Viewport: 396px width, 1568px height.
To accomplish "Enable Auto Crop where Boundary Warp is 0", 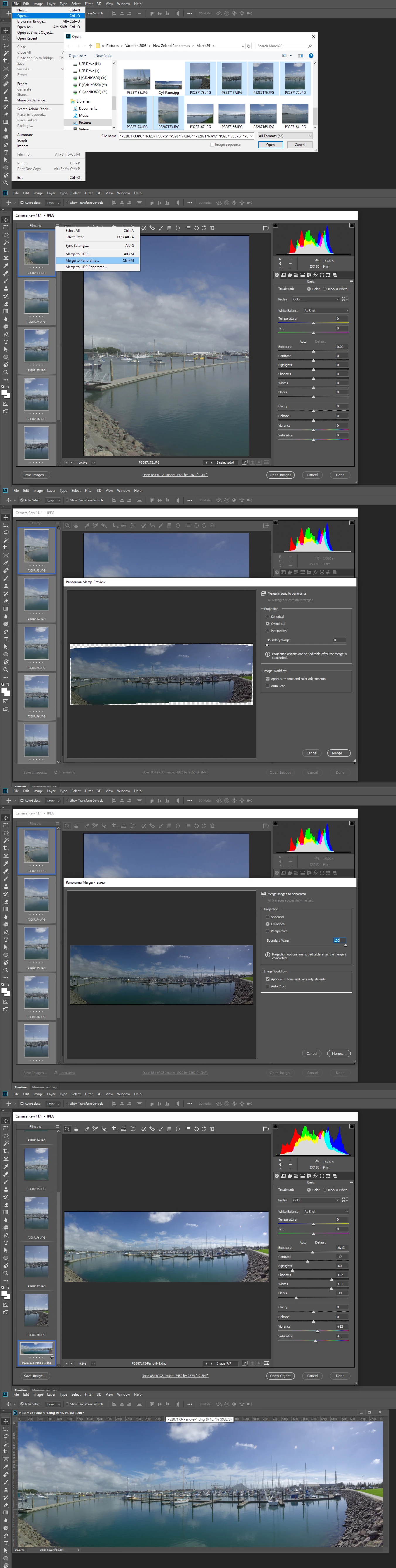I will coord(268,686).
